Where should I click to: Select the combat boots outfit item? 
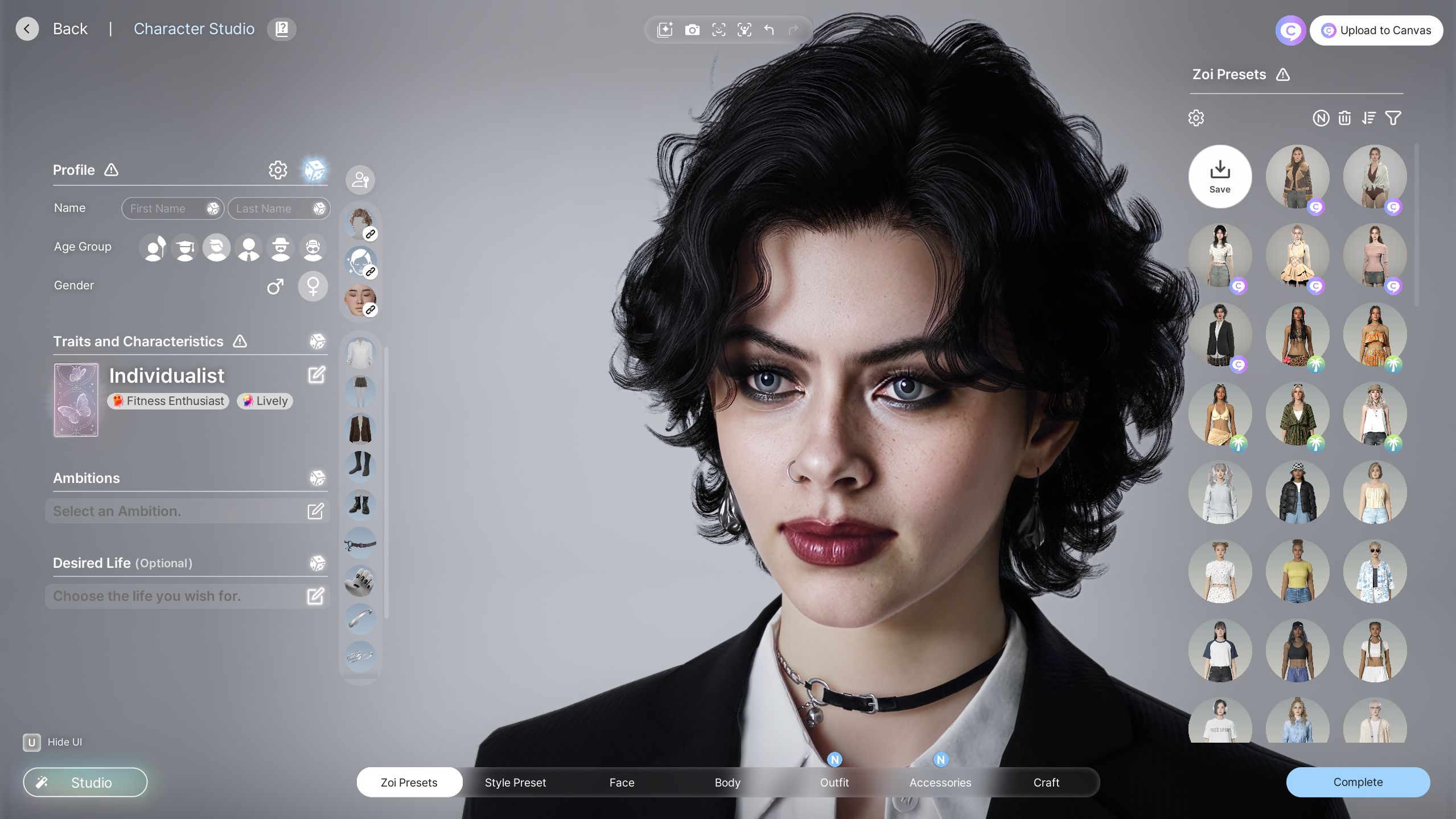coord(360,505)
